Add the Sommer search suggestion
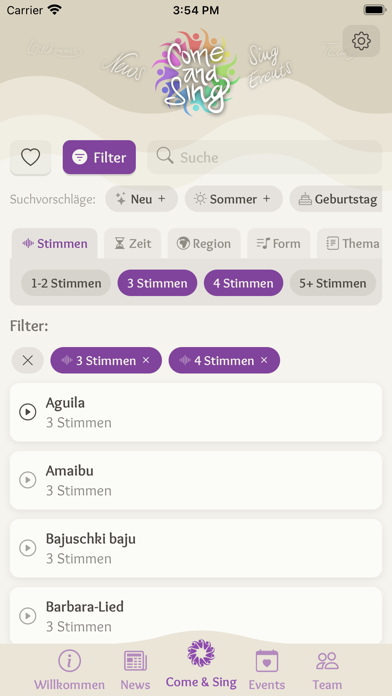This screenshot has width=392, height=696. [234, 199]
